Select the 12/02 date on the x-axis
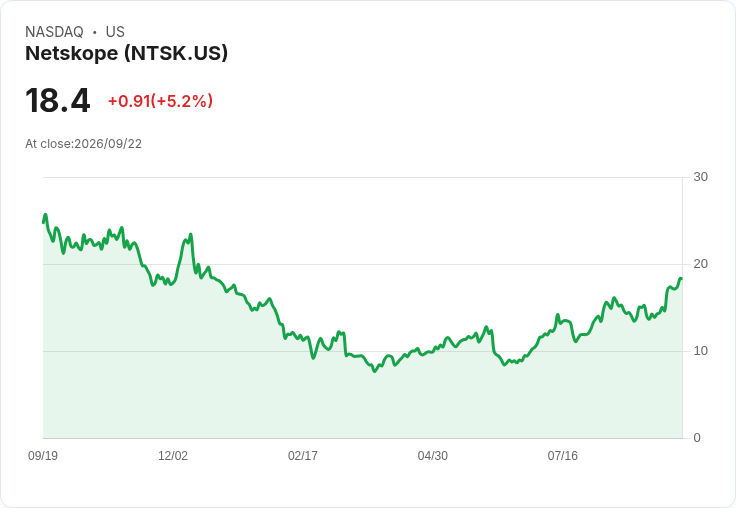736x508 pixels. click(x=173, y=455)
